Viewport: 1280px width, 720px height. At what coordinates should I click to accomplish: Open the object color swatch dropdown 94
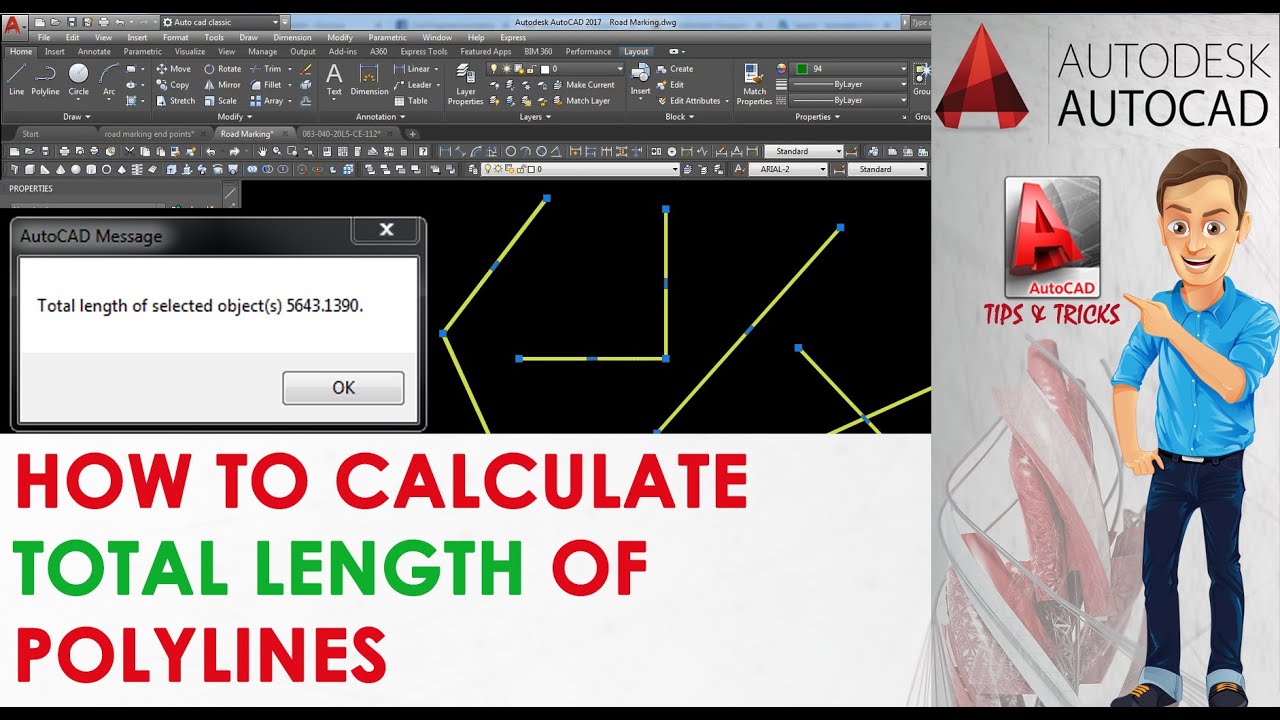point(849,69)
